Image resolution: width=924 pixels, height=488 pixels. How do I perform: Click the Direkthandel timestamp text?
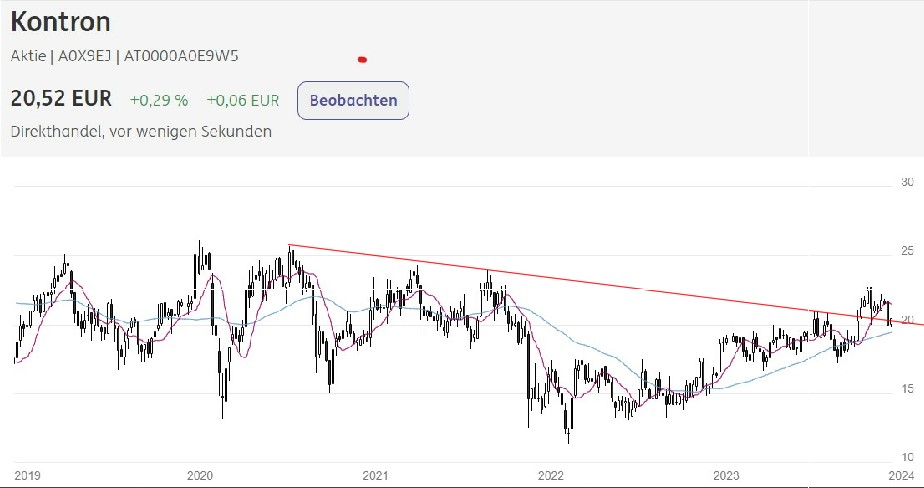pyautogui.click(x=141, y=131)
